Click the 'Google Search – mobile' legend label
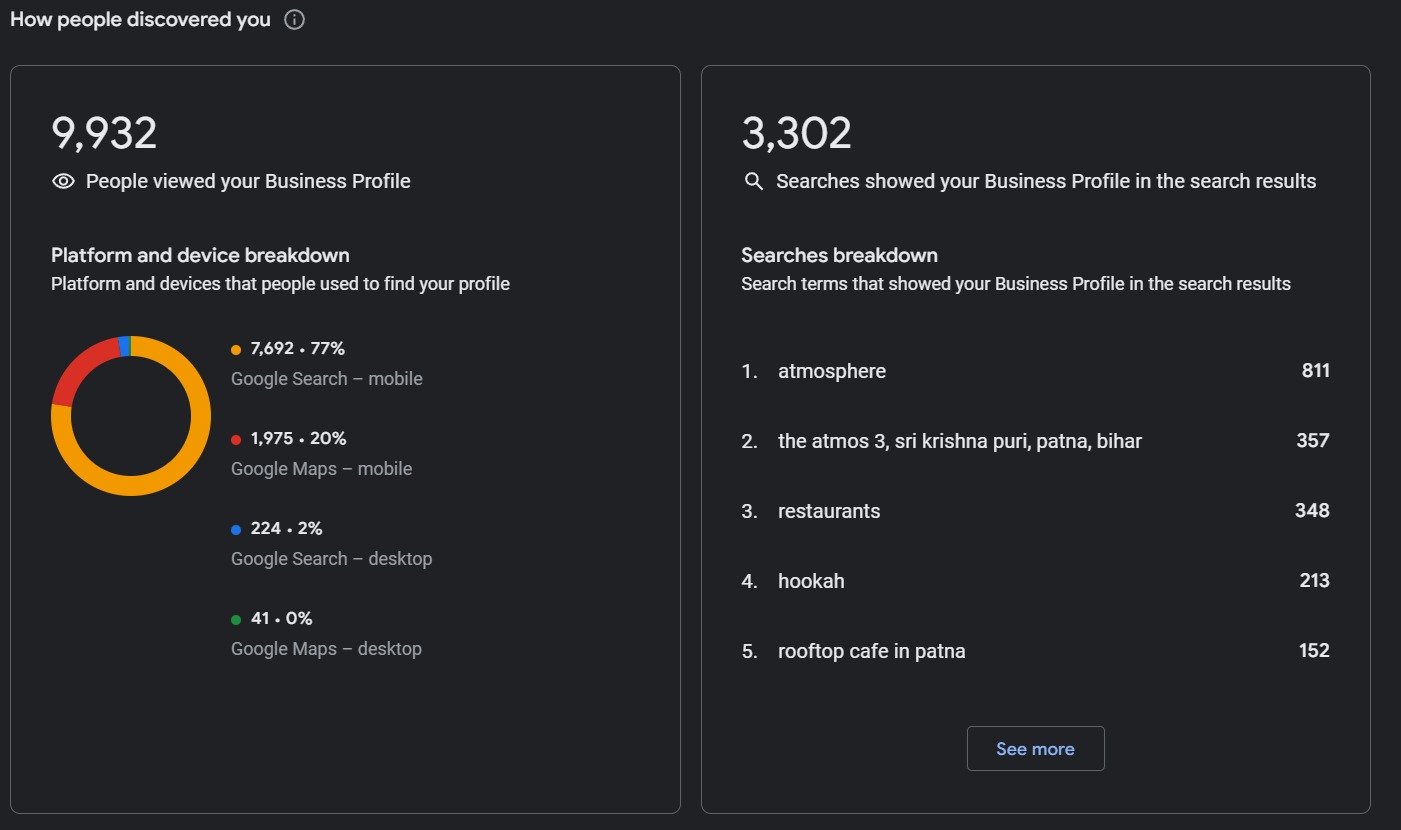1401x830 pixels. (326, 379)
